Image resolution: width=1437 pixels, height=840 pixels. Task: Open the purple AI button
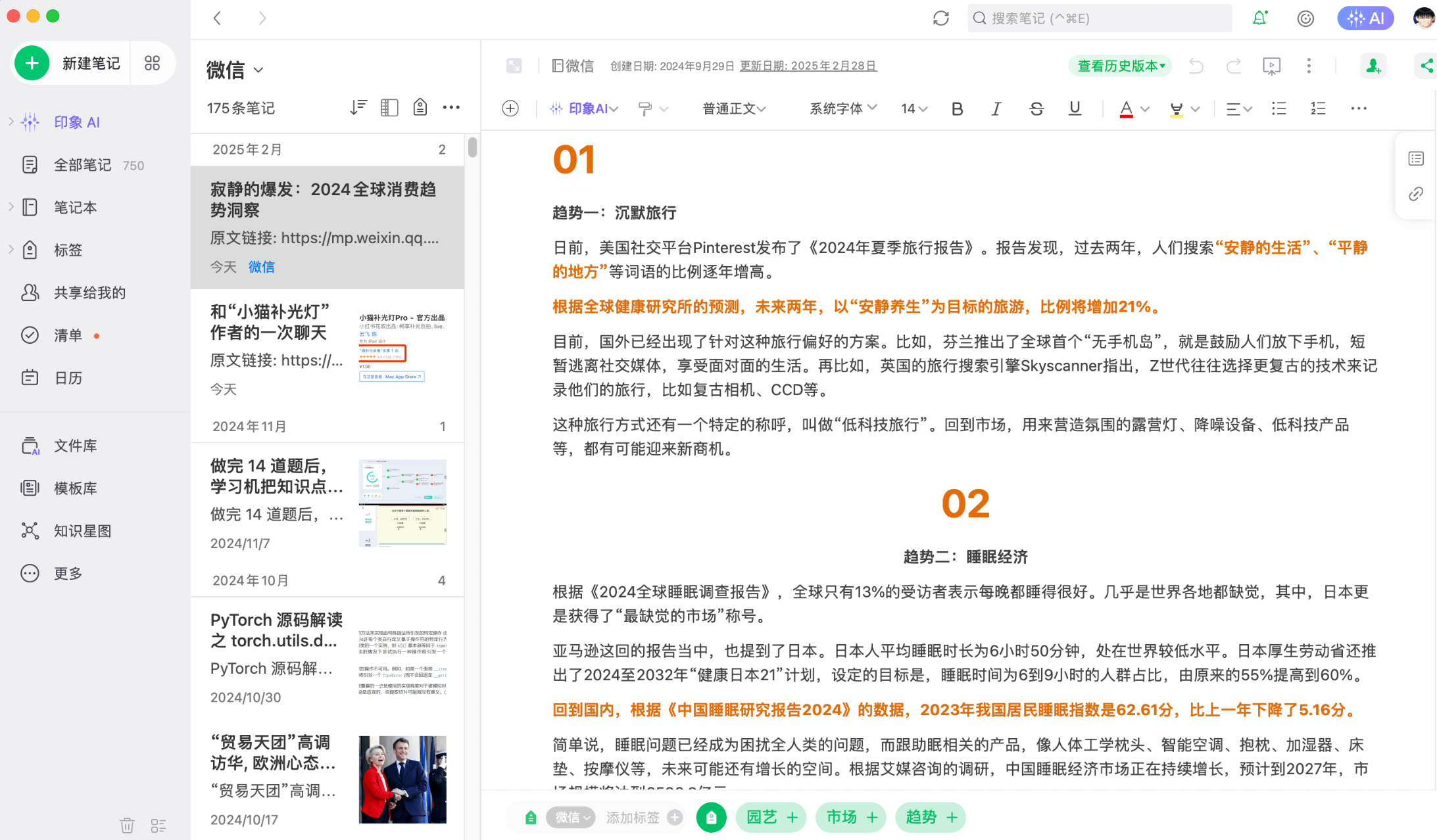pyautogui.click(x=1365, y=18)
